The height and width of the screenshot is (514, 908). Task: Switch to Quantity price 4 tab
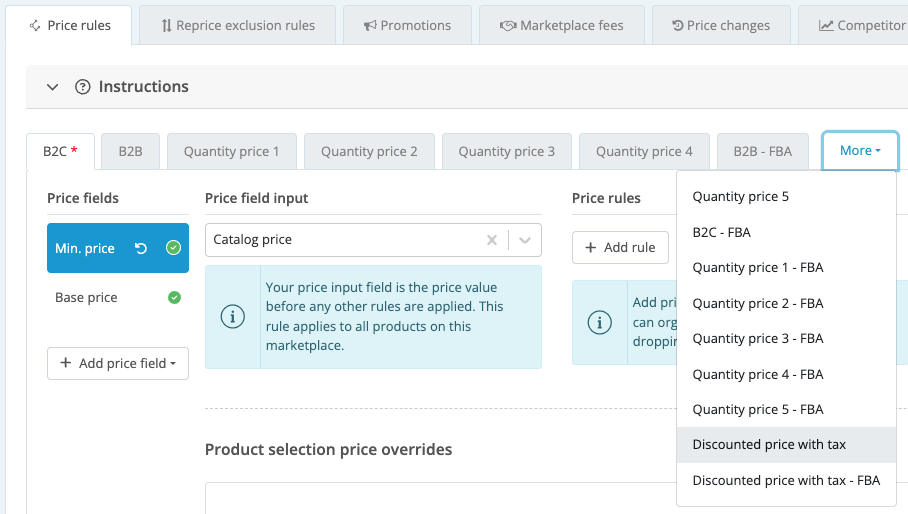(644, 152)
